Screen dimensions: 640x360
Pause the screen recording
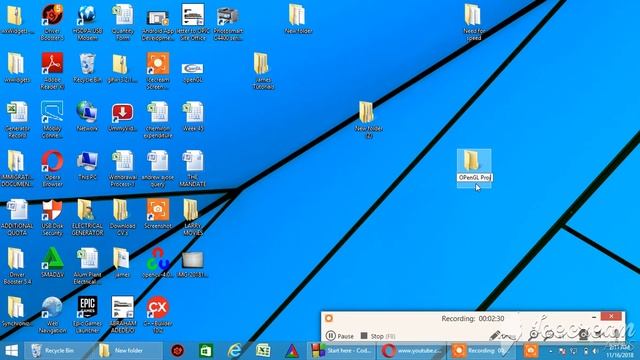[340, 336]
